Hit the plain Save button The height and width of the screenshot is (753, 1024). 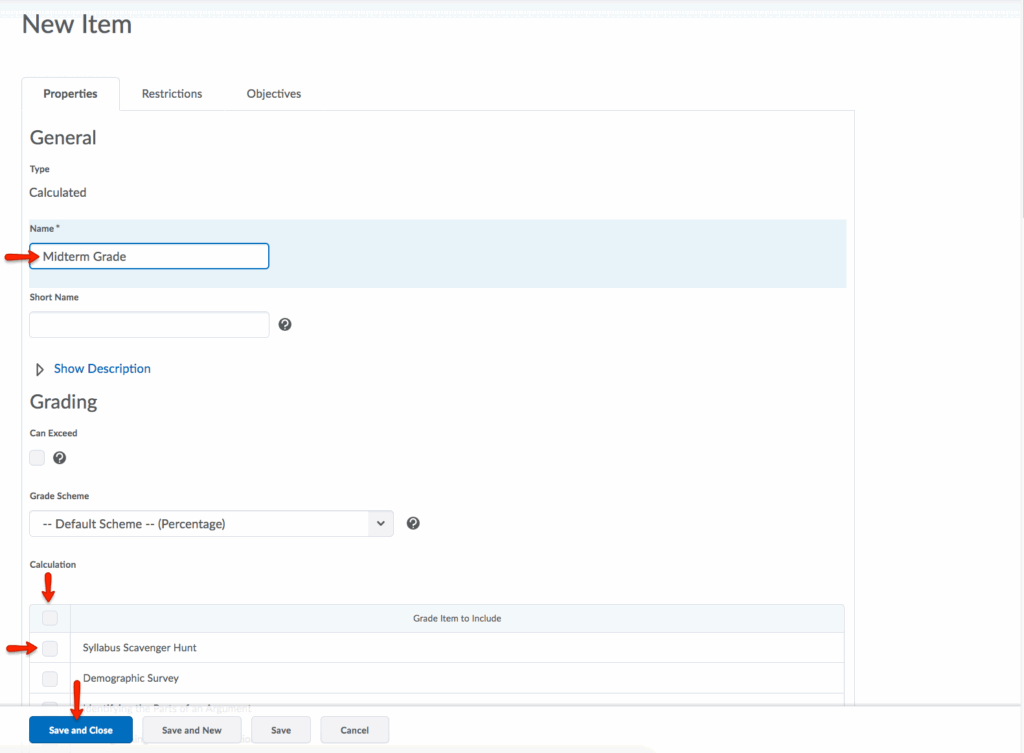click(281, 730)
